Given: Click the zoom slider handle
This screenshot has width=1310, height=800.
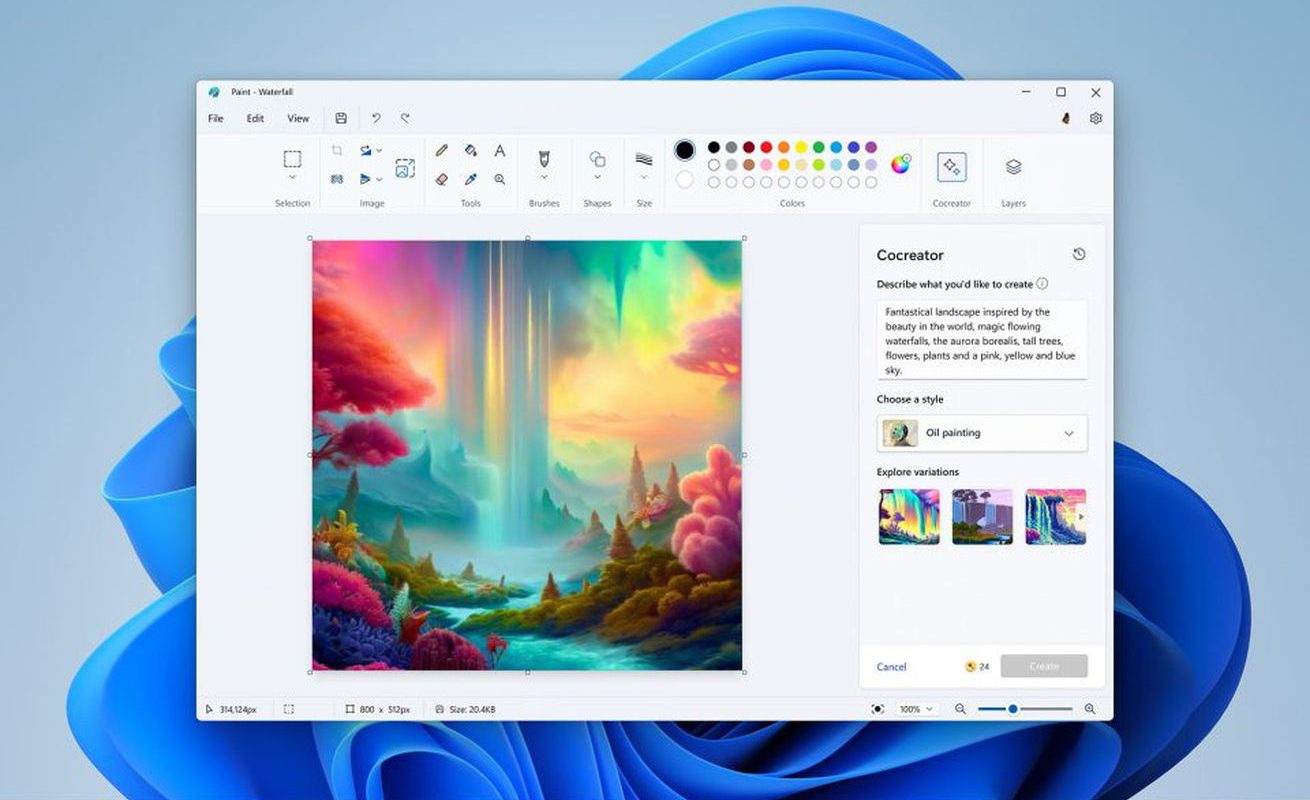Looking at the screenshot, I should tap(1013, 709).
